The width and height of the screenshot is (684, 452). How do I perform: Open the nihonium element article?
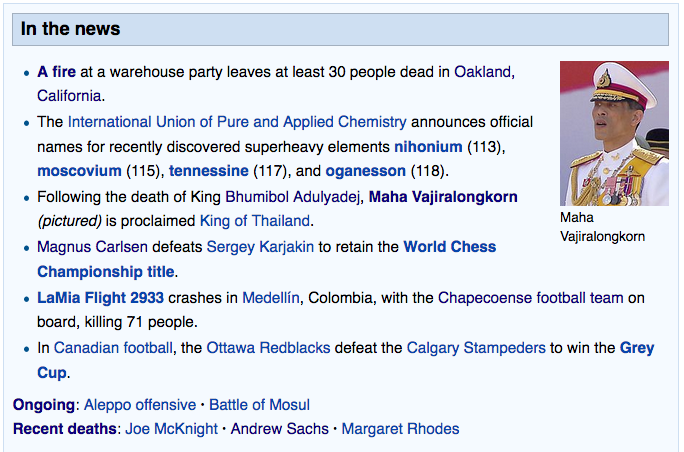[x=428, y=147]
